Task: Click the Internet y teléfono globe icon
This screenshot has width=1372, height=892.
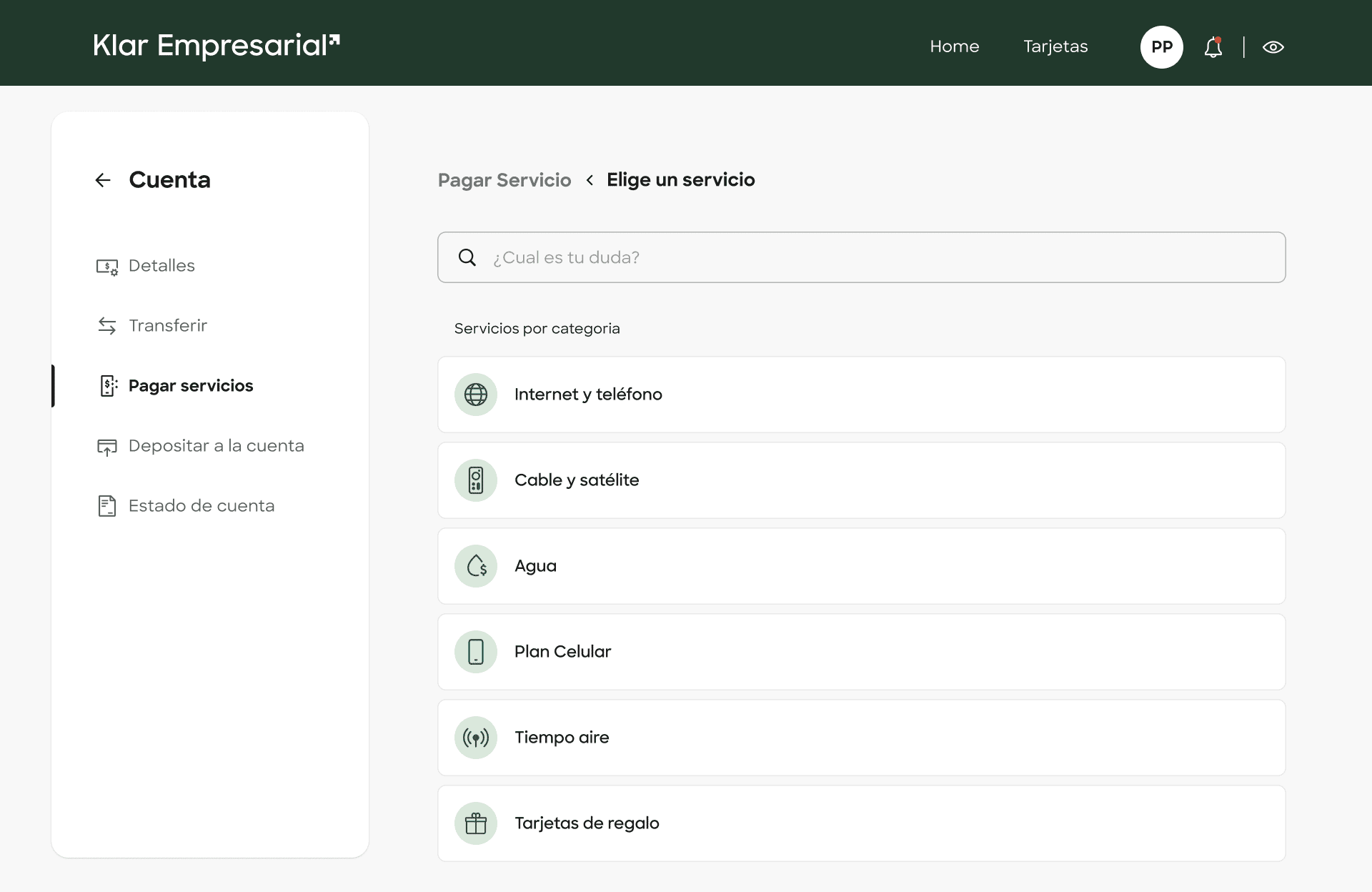Action: pos(475,394)
